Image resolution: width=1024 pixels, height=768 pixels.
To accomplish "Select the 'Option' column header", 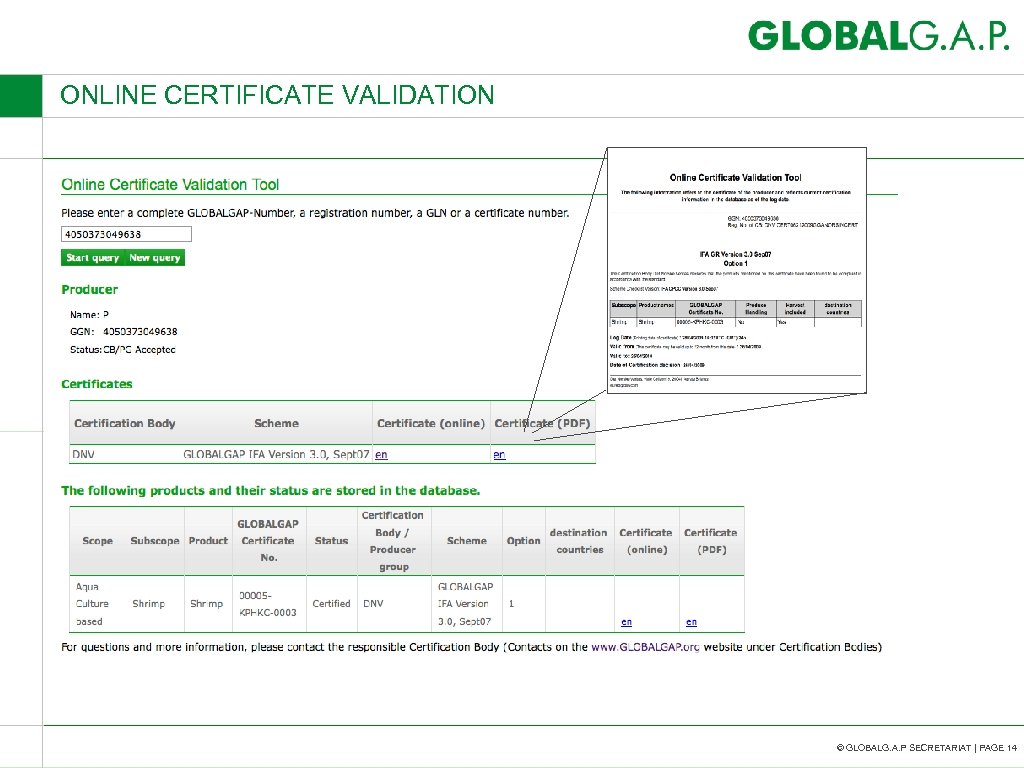I will point(524,541).
